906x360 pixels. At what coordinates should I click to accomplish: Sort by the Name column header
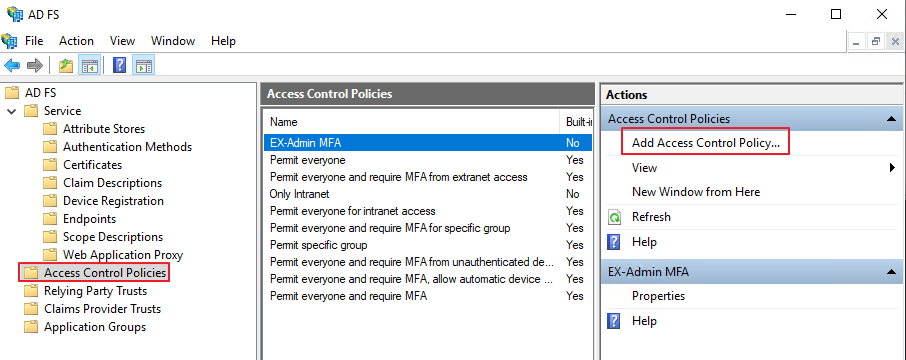click(x=412, y=122)
